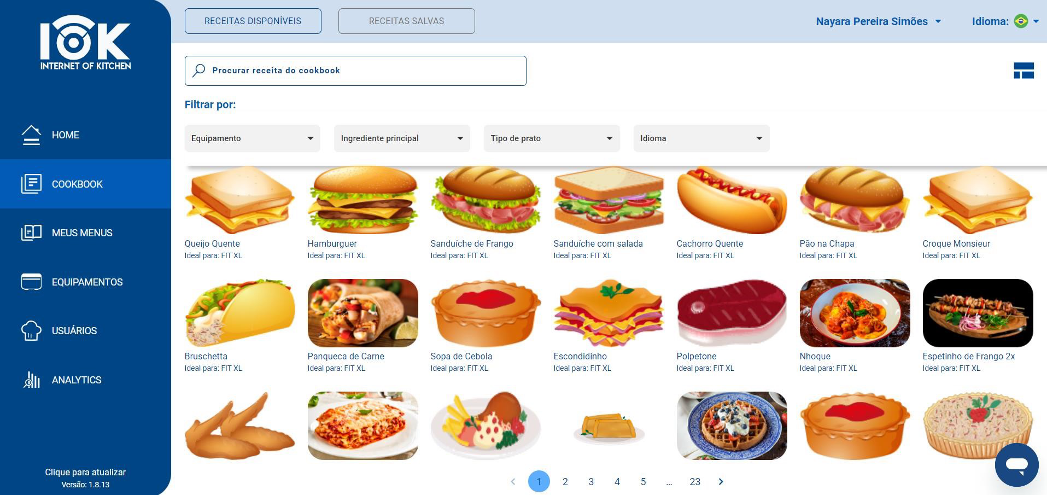Open the Analytics section from the chart icon

31,380
